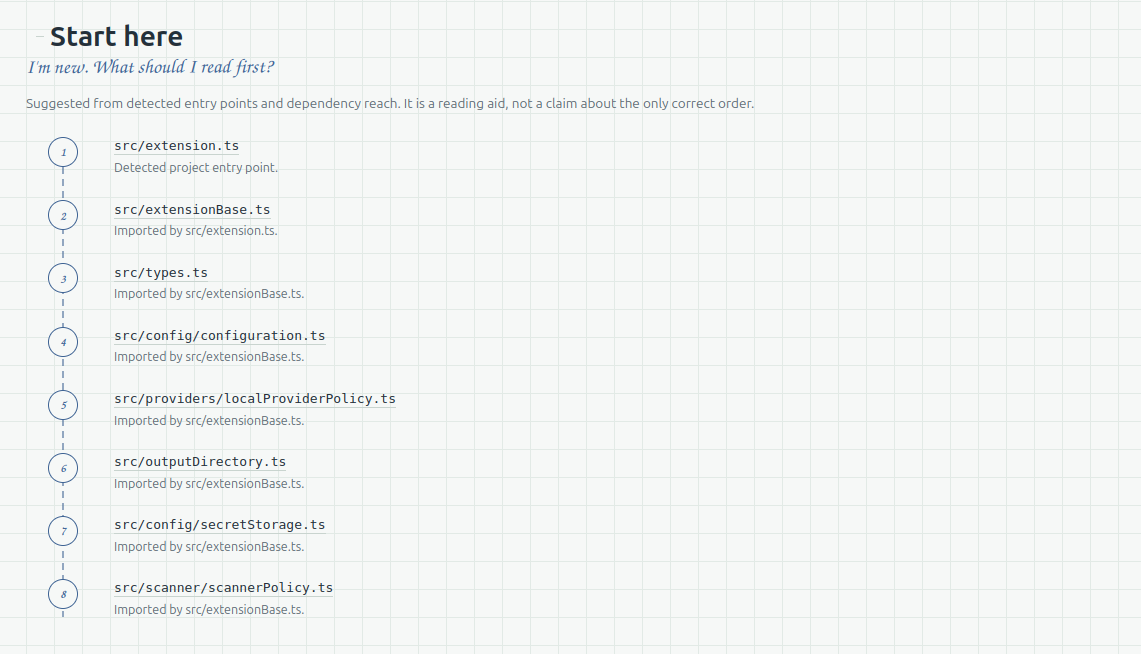The width and height of the screenshot is (1141, 654).
Task: Open src/providers/localProviderPolicy.ts link
Action: click(x=255, y=399)
